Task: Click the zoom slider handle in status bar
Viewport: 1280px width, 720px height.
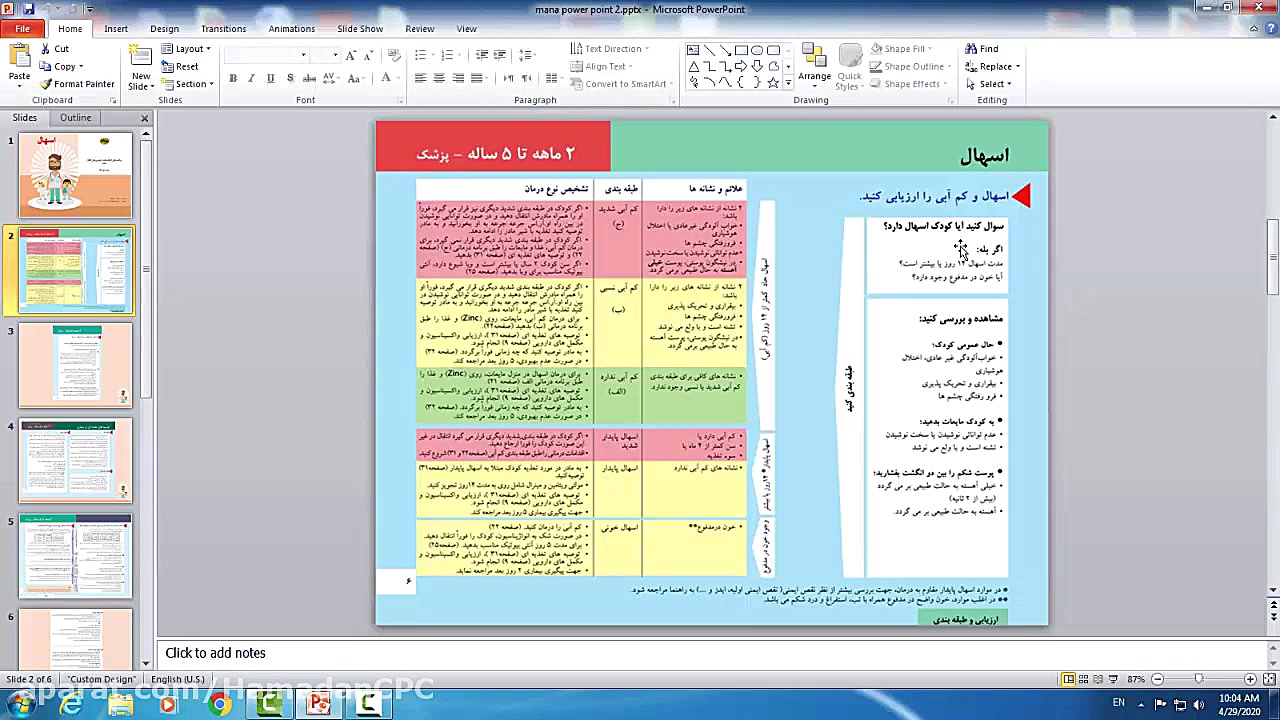Action: click(1199, 679)
